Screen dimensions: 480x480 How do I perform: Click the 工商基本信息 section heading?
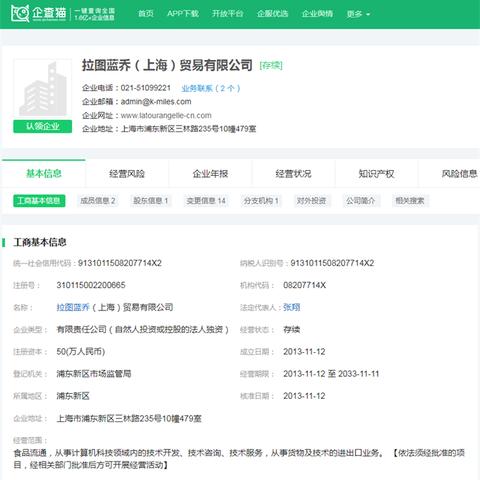click(x=40, y=242)
